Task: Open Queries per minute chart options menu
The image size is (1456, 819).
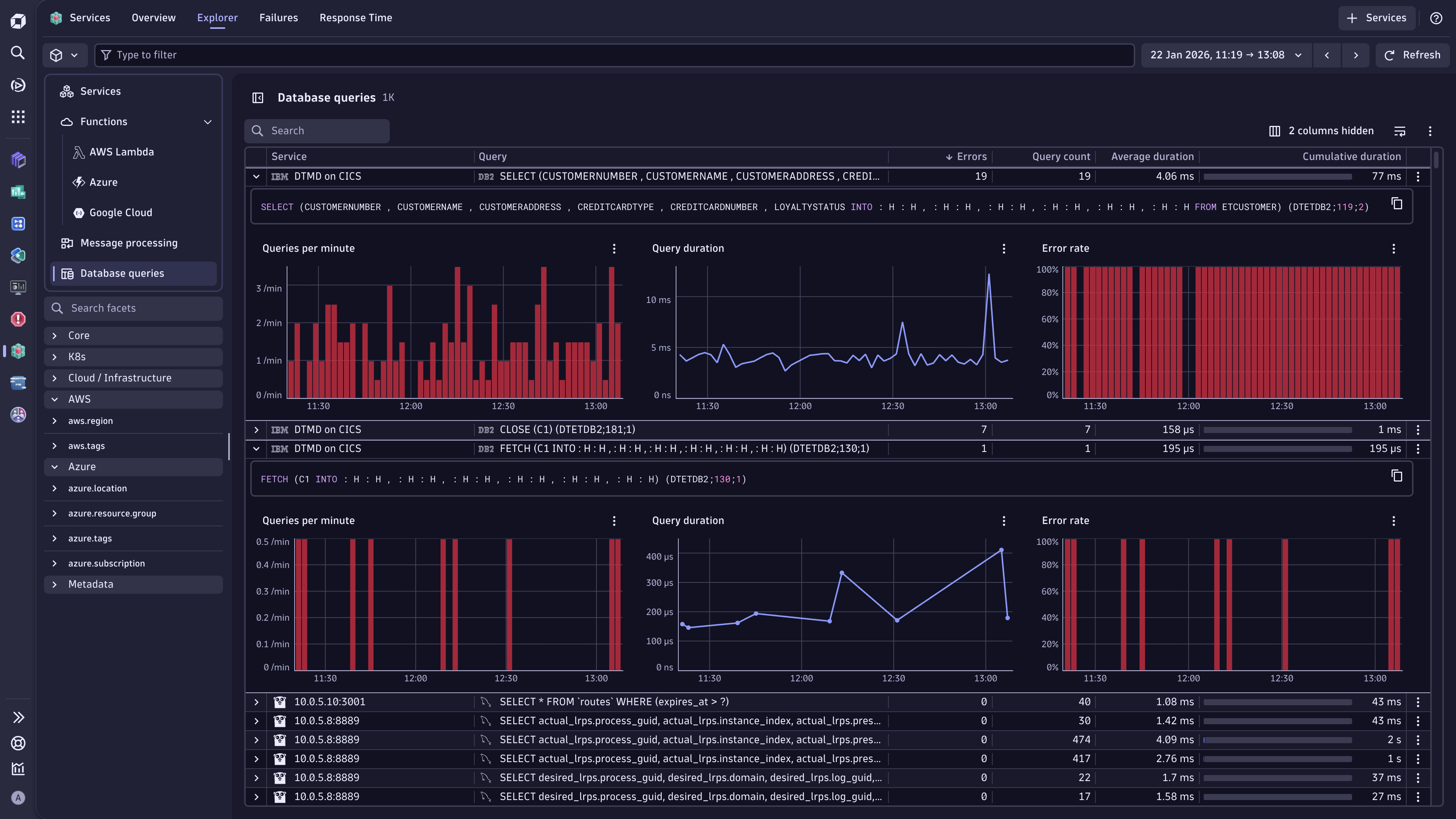Action: point(614,249)
